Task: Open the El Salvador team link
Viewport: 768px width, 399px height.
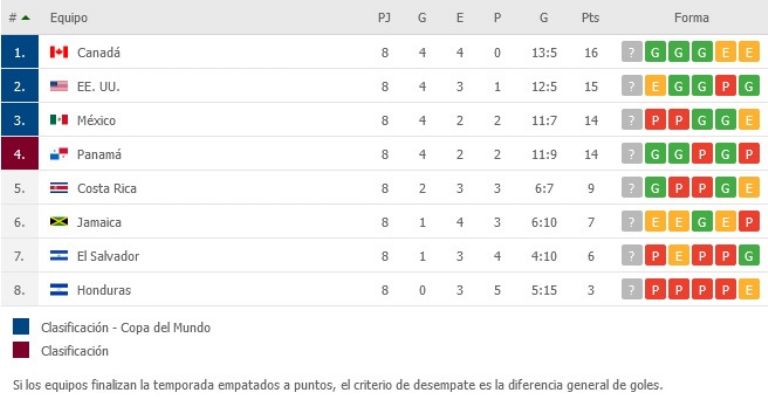Action: point(108,256)
